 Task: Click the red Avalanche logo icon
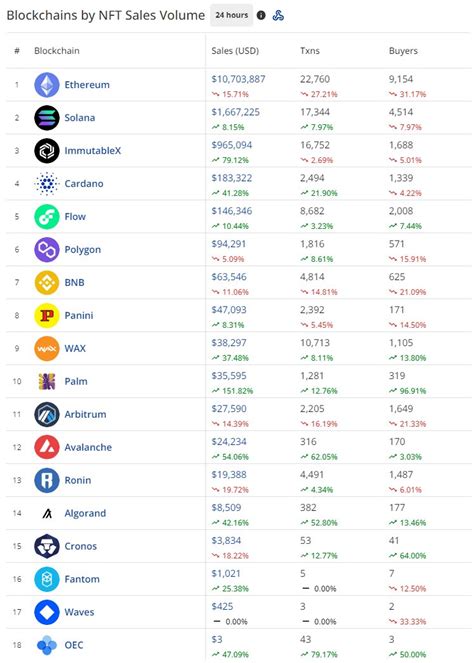[47, 447]
